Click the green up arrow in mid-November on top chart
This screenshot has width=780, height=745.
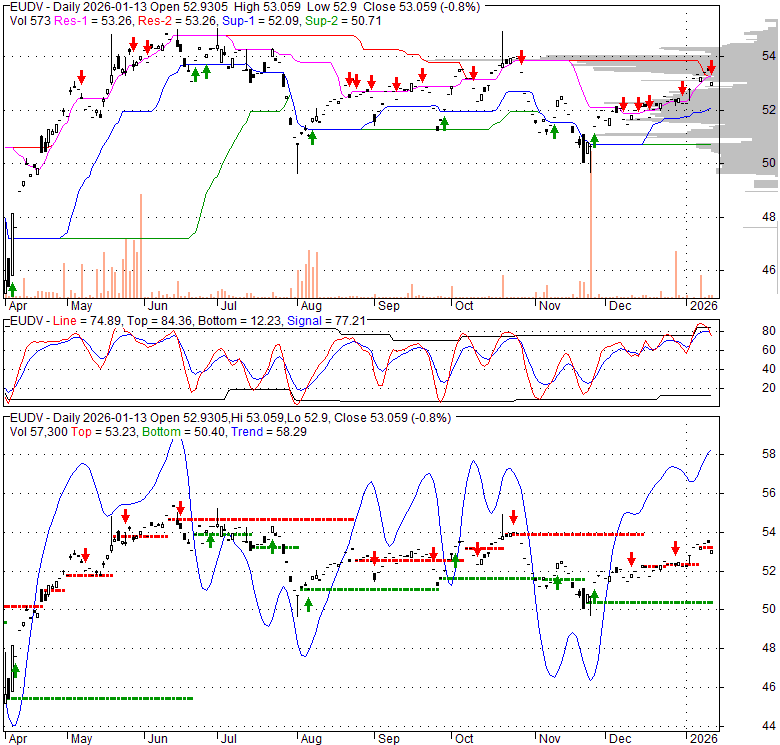[x=595, y=140]
